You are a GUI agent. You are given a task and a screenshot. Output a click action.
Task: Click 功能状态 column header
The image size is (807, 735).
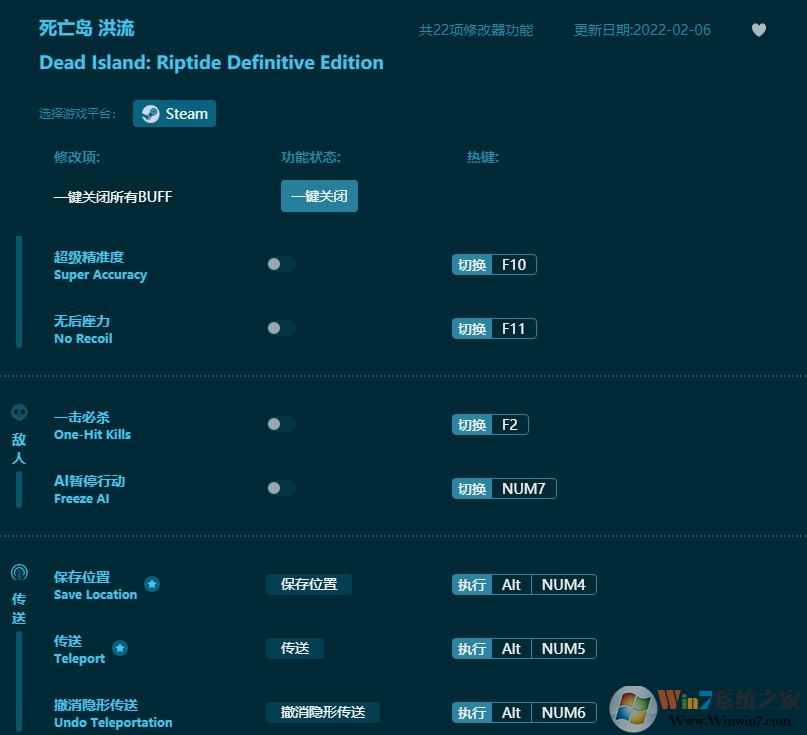pyautogui.click(x=310, y=157)
